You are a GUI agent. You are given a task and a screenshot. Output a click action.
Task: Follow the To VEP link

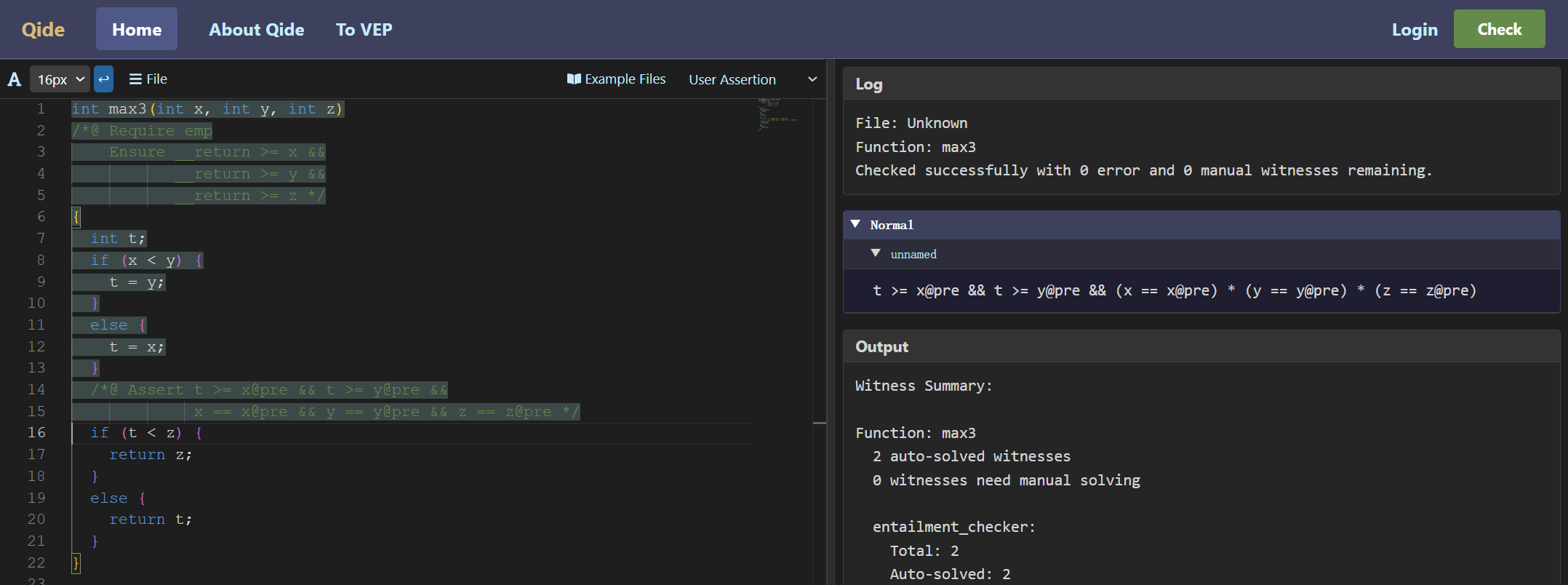pyautogui.click(x=364, y=29)
